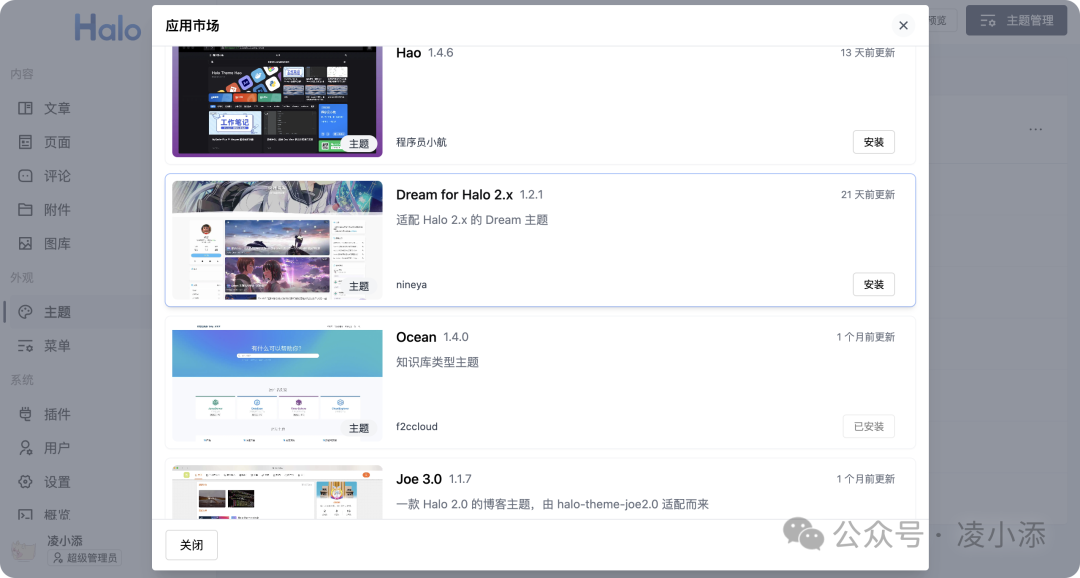The height and width of the screenshot is (578, 1080).
Task: Click the 超级管理员 role badge
Action: point(85,557)
